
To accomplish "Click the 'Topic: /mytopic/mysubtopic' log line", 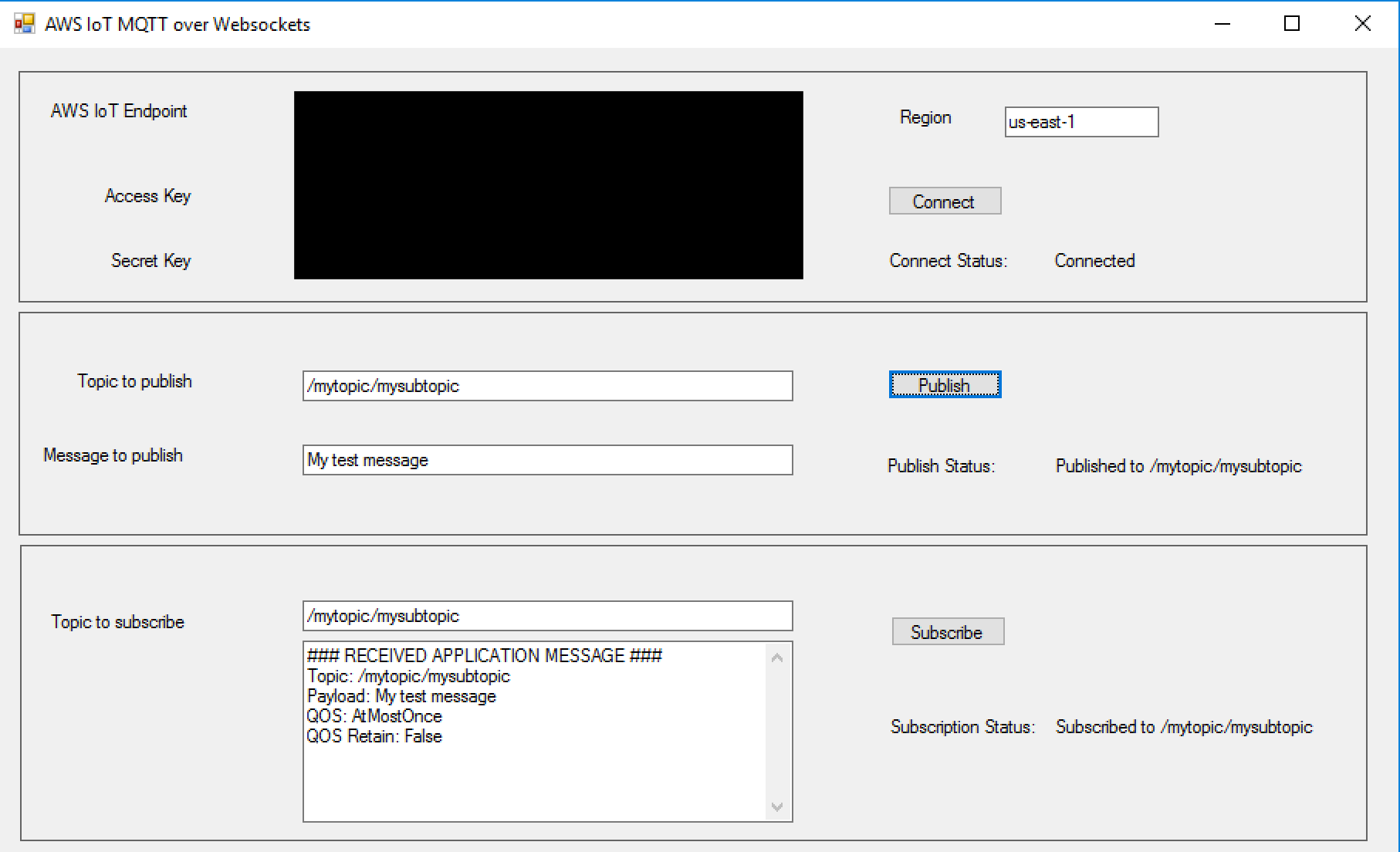I will click(x=408, y=676).
